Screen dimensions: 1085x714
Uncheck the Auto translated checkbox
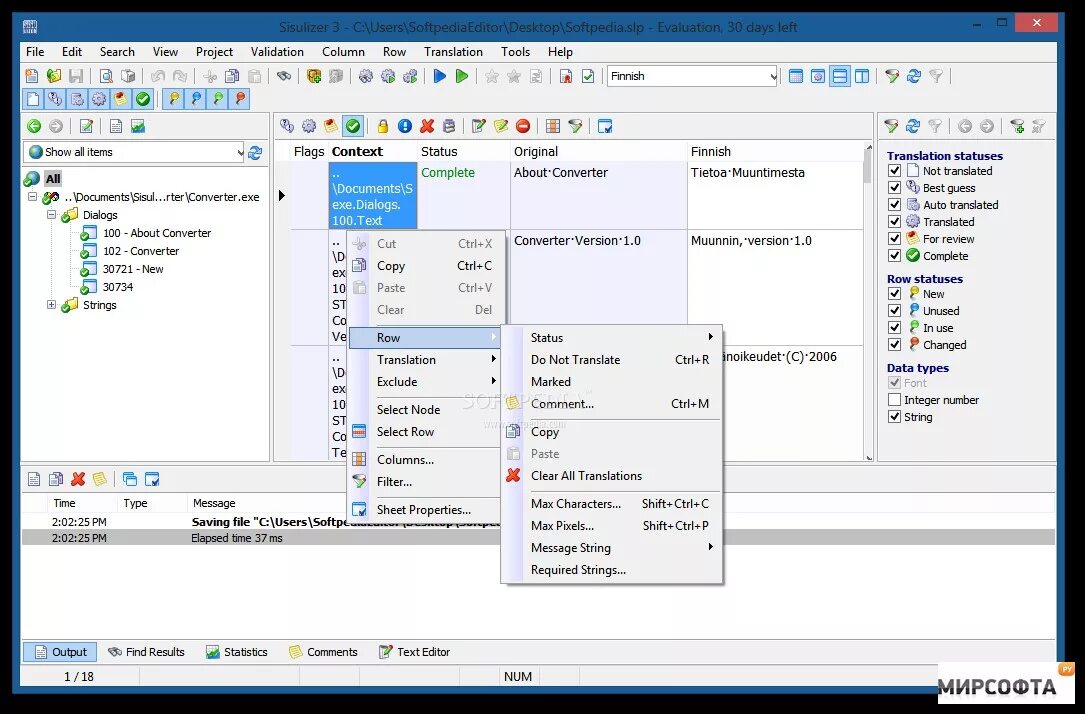(894, 205)
